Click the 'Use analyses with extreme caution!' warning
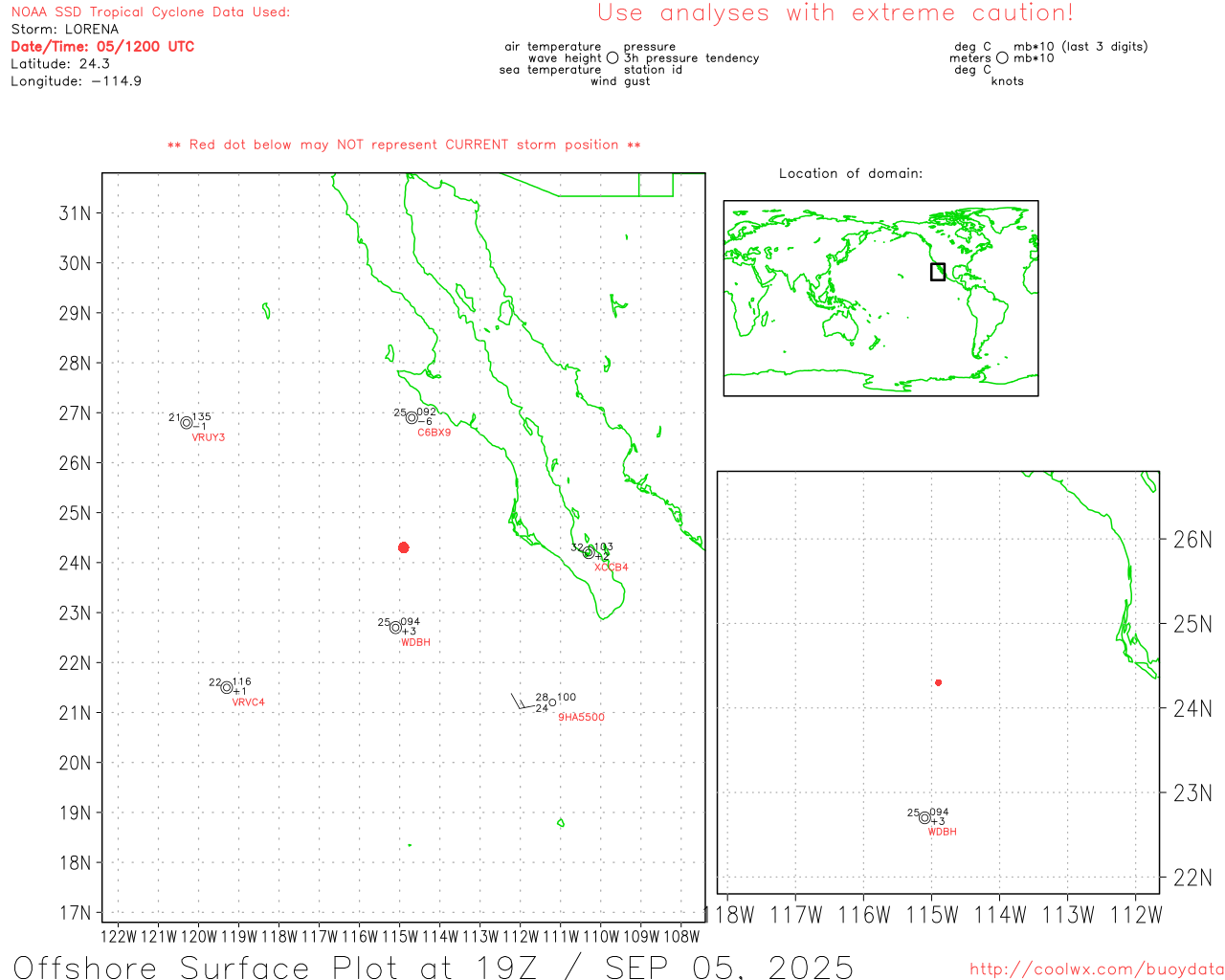1225x980 pixels. [835, 13]
